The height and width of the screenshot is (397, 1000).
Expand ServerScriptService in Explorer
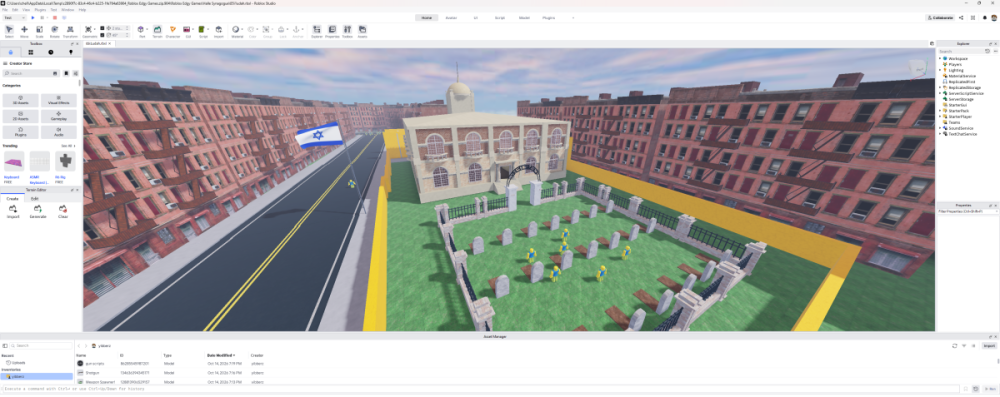click(x=940, y=93)
